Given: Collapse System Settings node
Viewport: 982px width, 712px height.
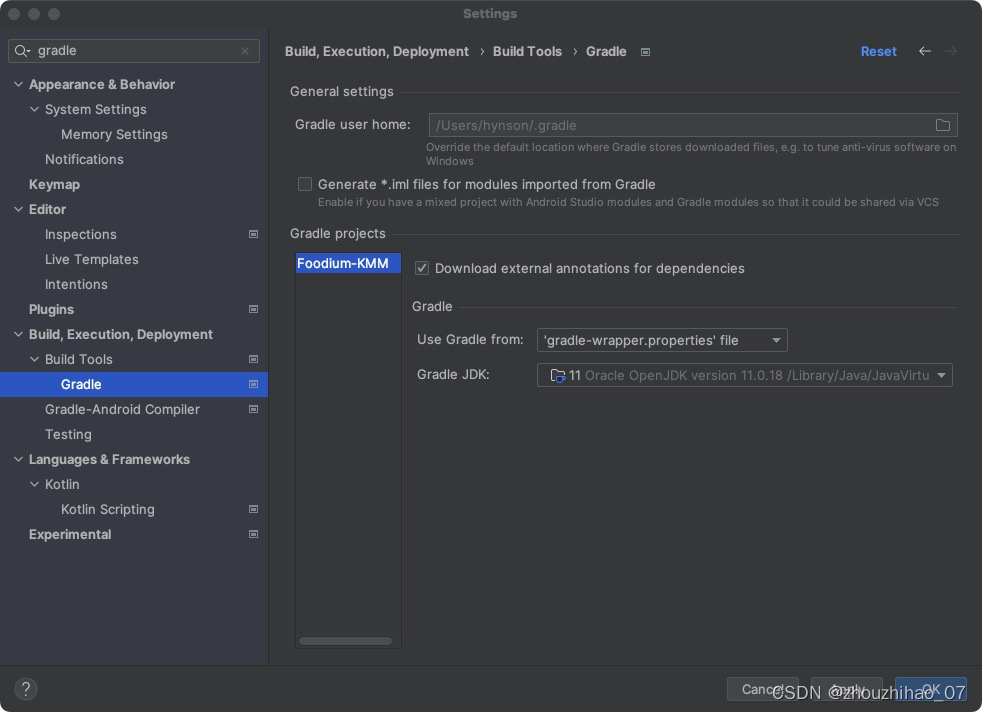Looking at the screenshot, I should (x=34, y=109).
